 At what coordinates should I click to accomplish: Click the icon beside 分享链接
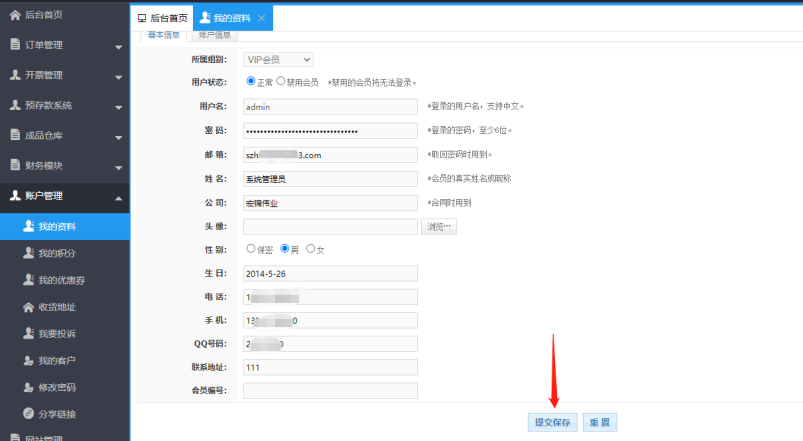pos(29,414)
